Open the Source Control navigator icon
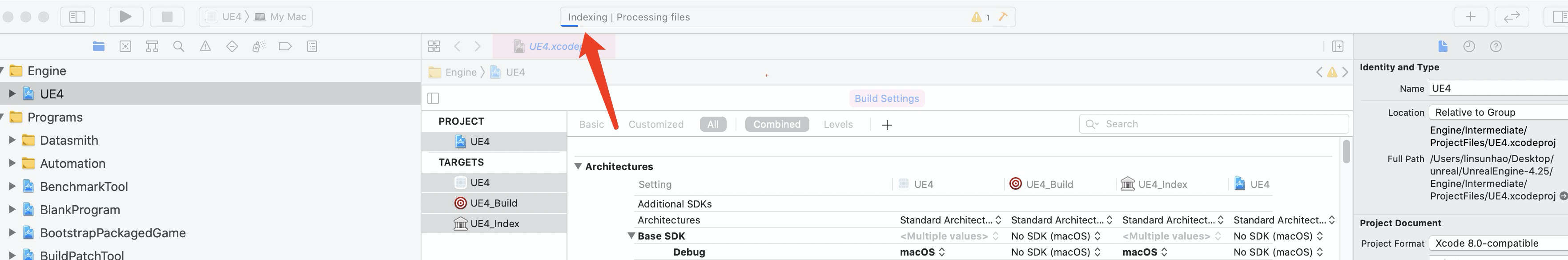Screen dimensions: 1568x260 click(125, 46)
